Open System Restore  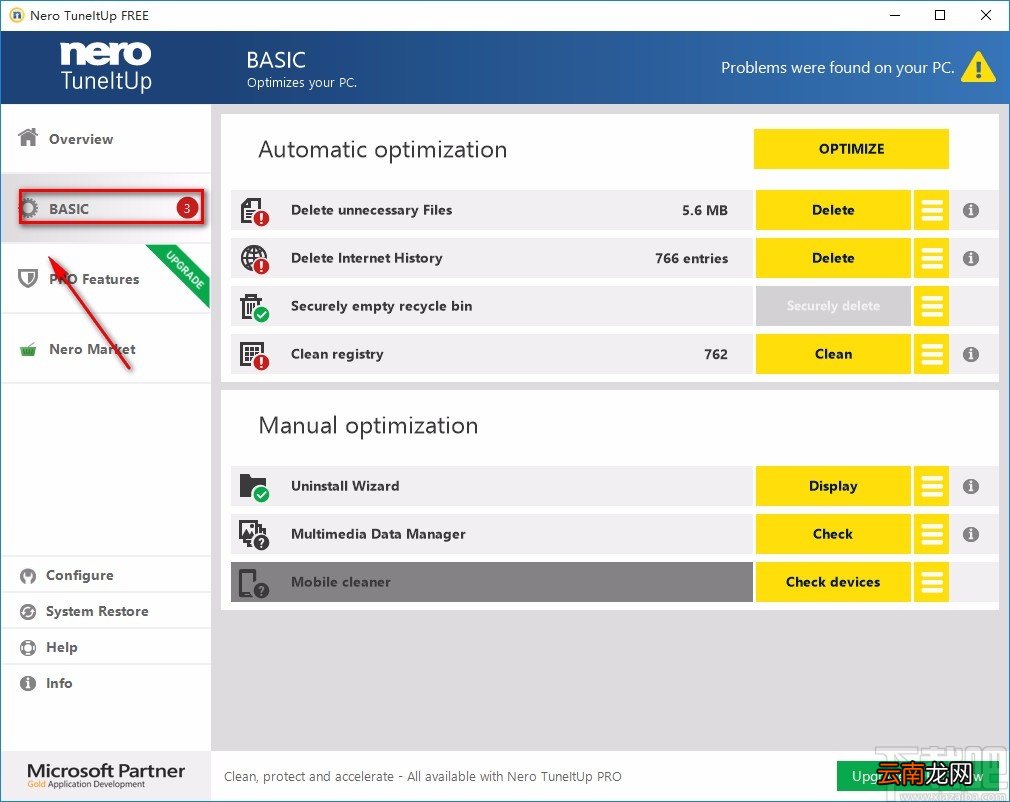click(x=106, y=611)
